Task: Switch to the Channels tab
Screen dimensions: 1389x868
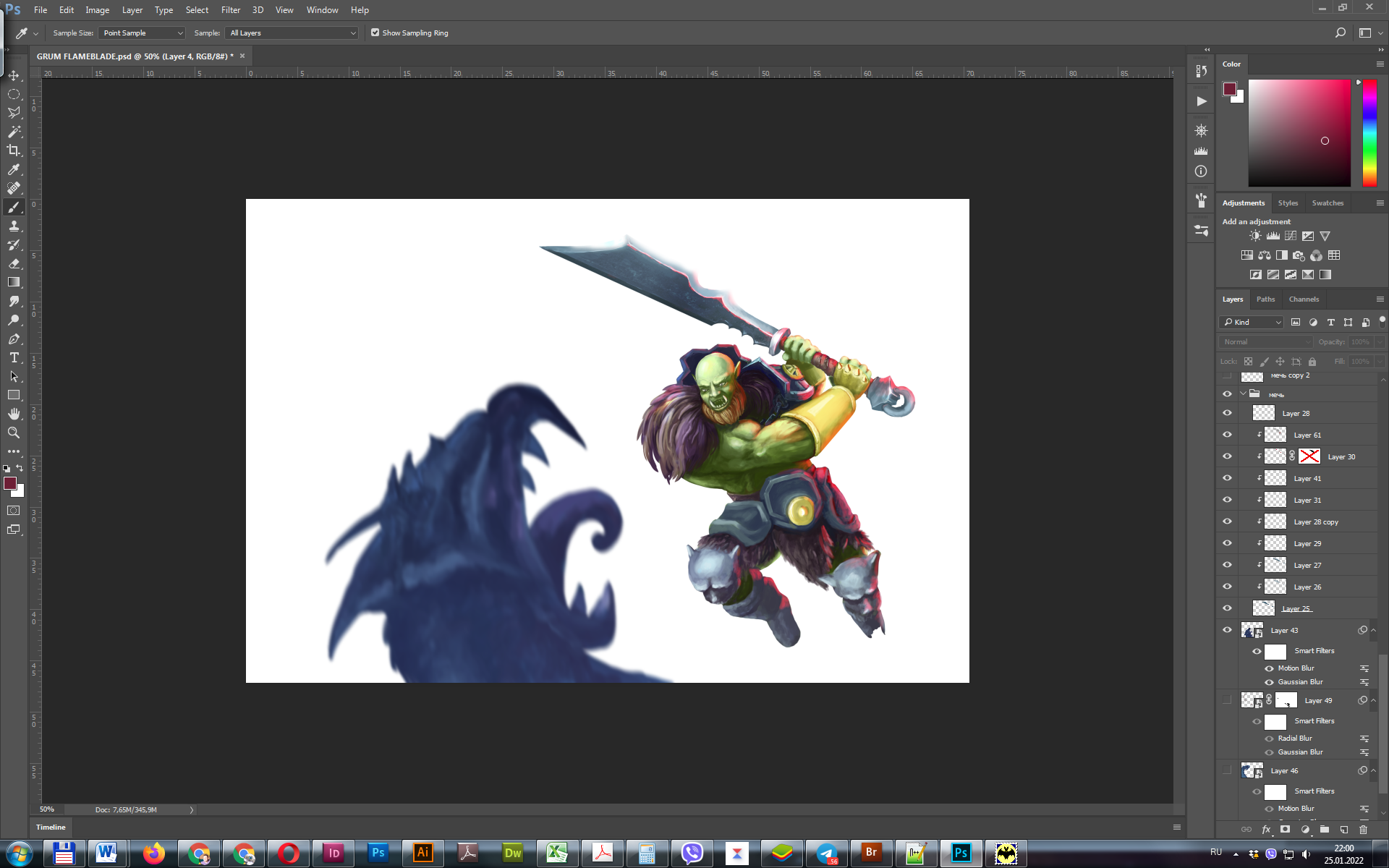Action: click(x=1304, y=299)
